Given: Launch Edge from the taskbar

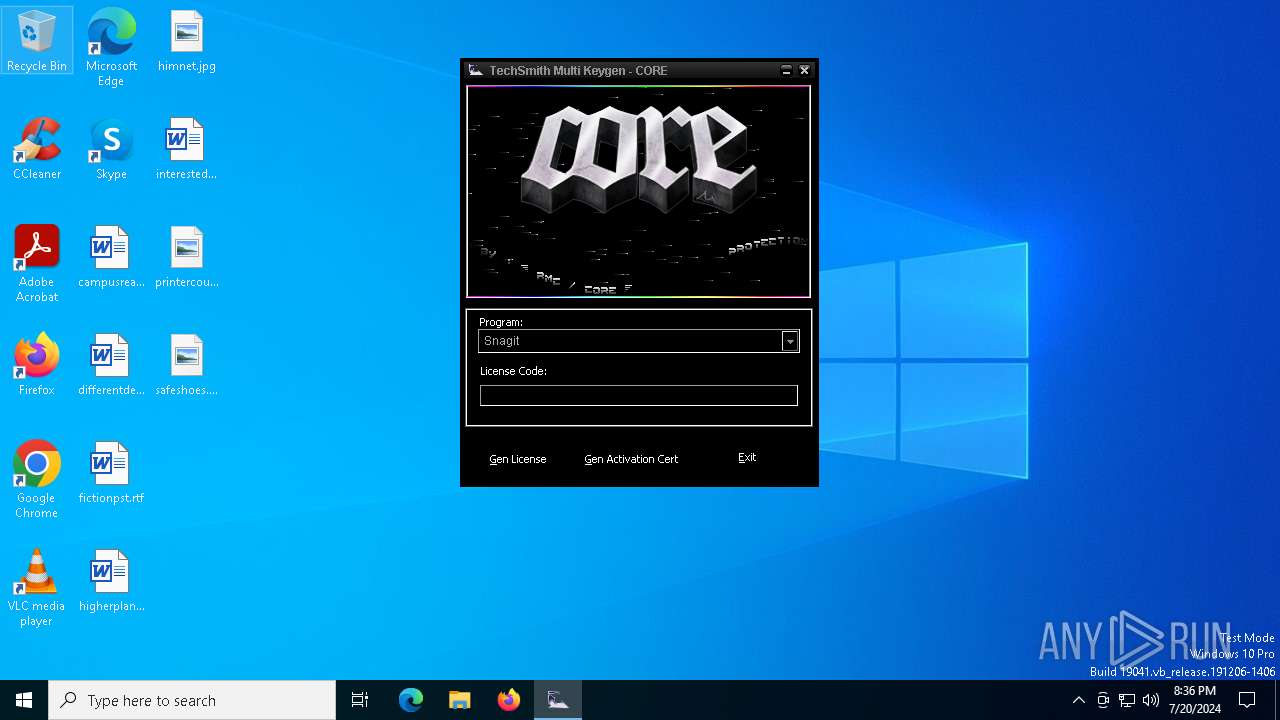Looking at the screenshot, I should point(411,700).
